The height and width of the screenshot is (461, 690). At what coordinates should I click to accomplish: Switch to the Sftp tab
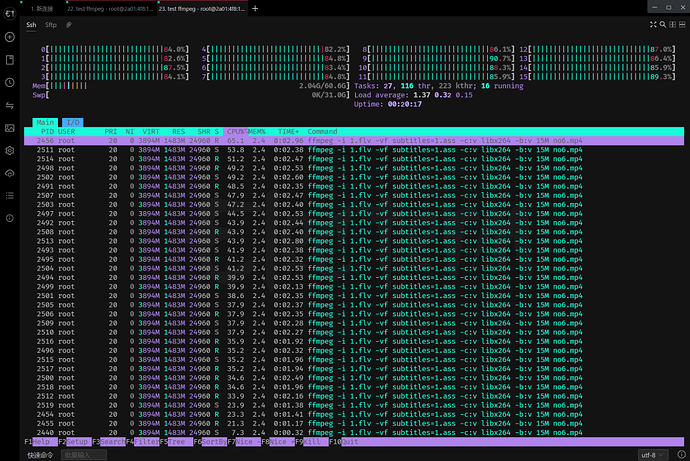(50, 23)
